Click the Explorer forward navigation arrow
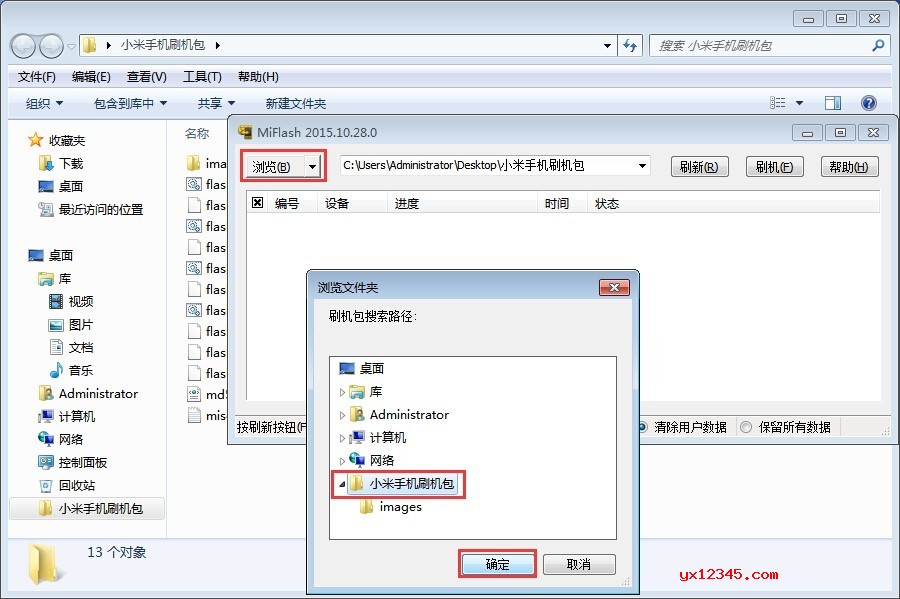The width and height of the screenshot is (900, 599). [x=52, y=46]
